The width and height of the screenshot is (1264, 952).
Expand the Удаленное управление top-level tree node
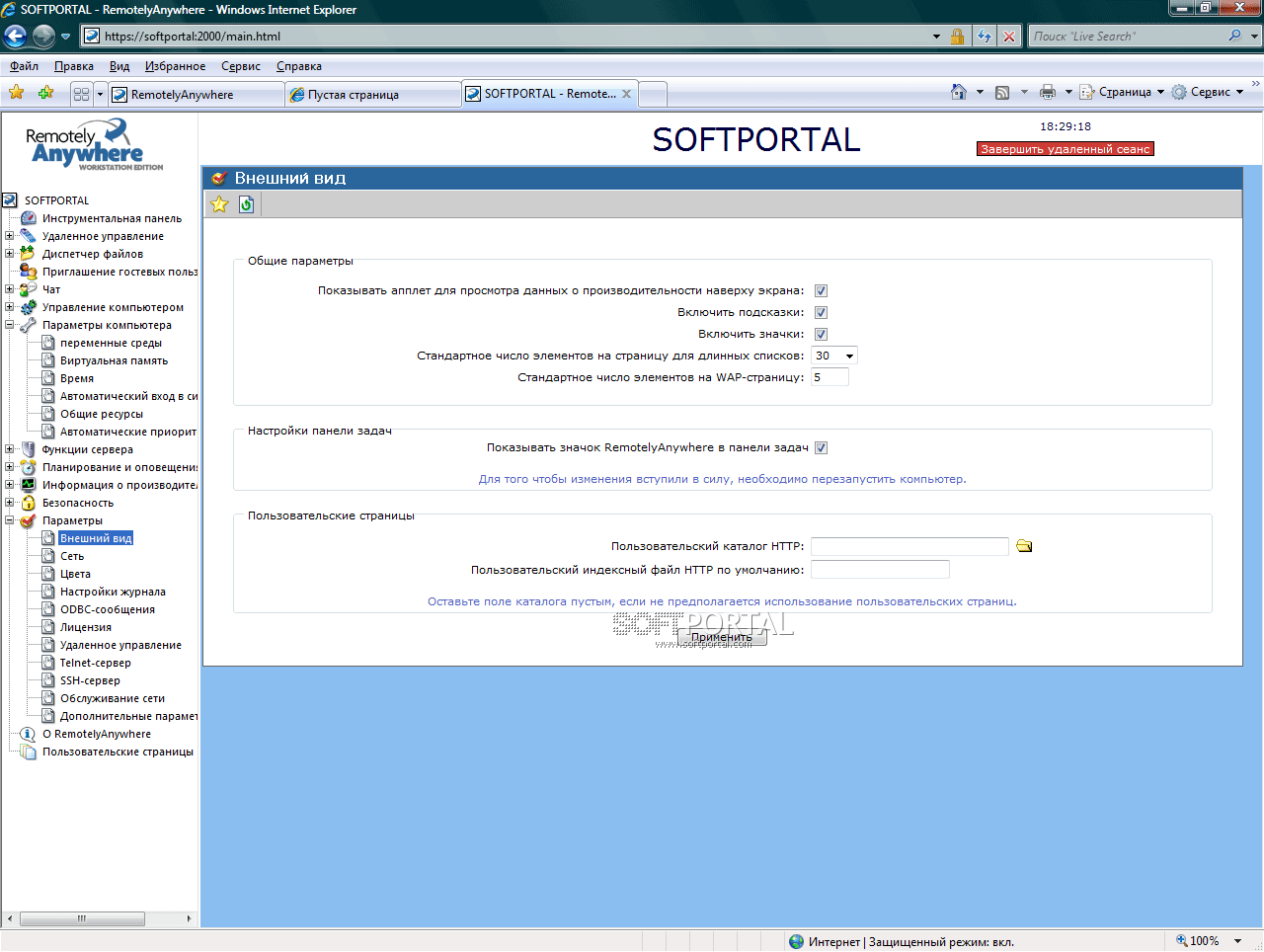(10, 236)
